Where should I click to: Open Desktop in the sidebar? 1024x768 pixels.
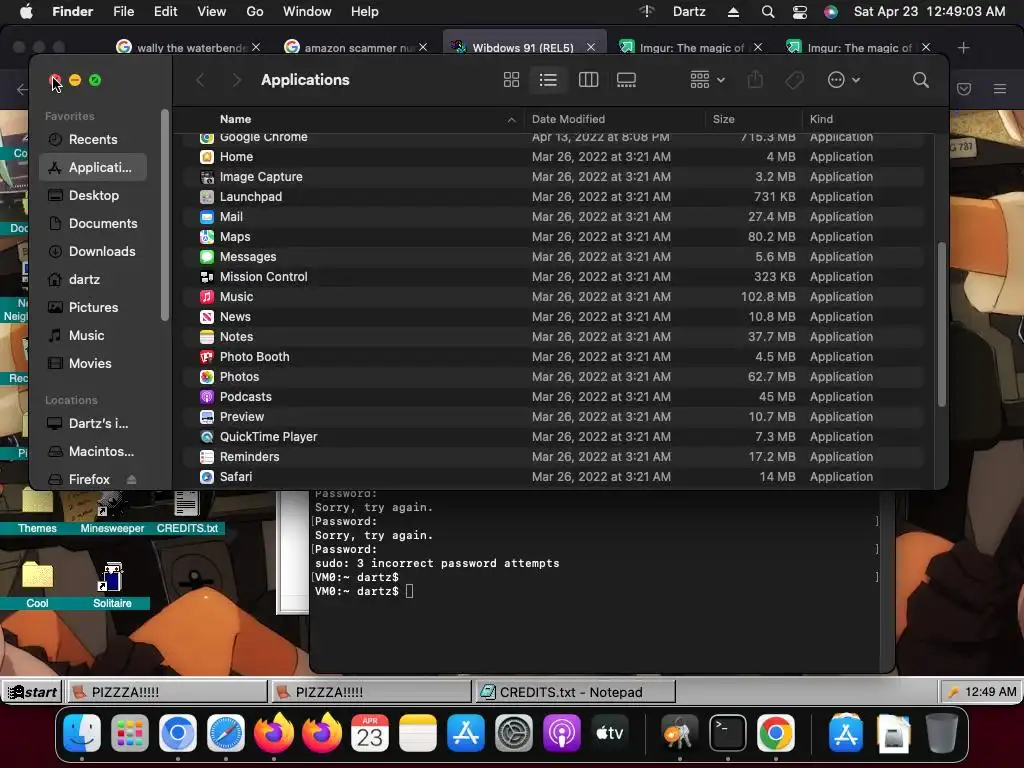click(93, 195)
